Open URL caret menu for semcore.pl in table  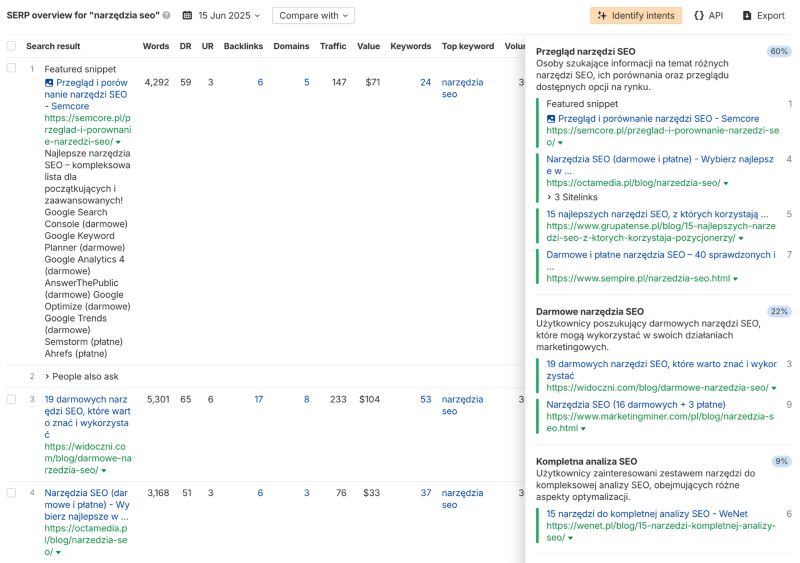(x=118, y=142)
